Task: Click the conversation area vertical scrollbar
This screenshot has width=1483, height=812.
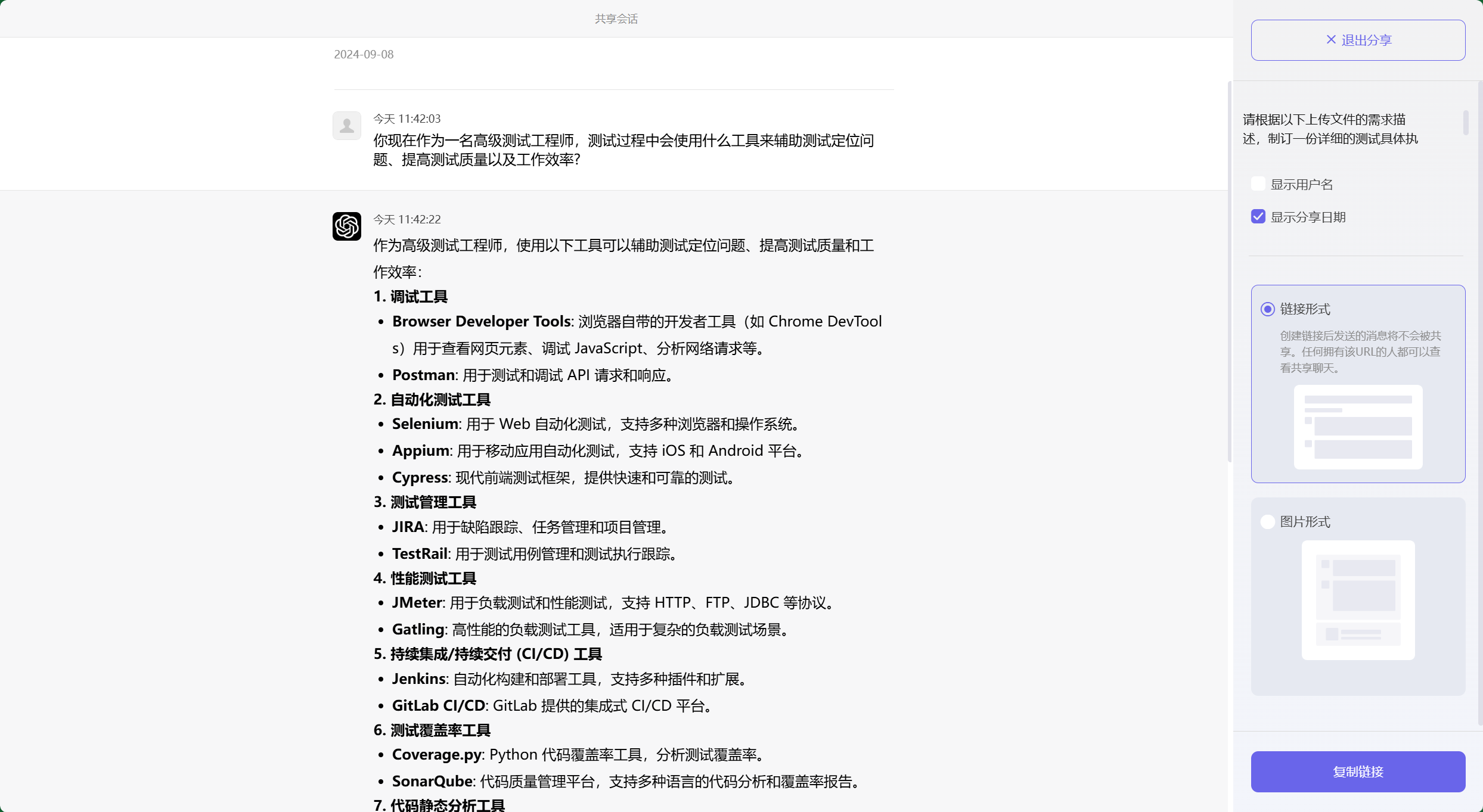Action: click(1230, 271)
